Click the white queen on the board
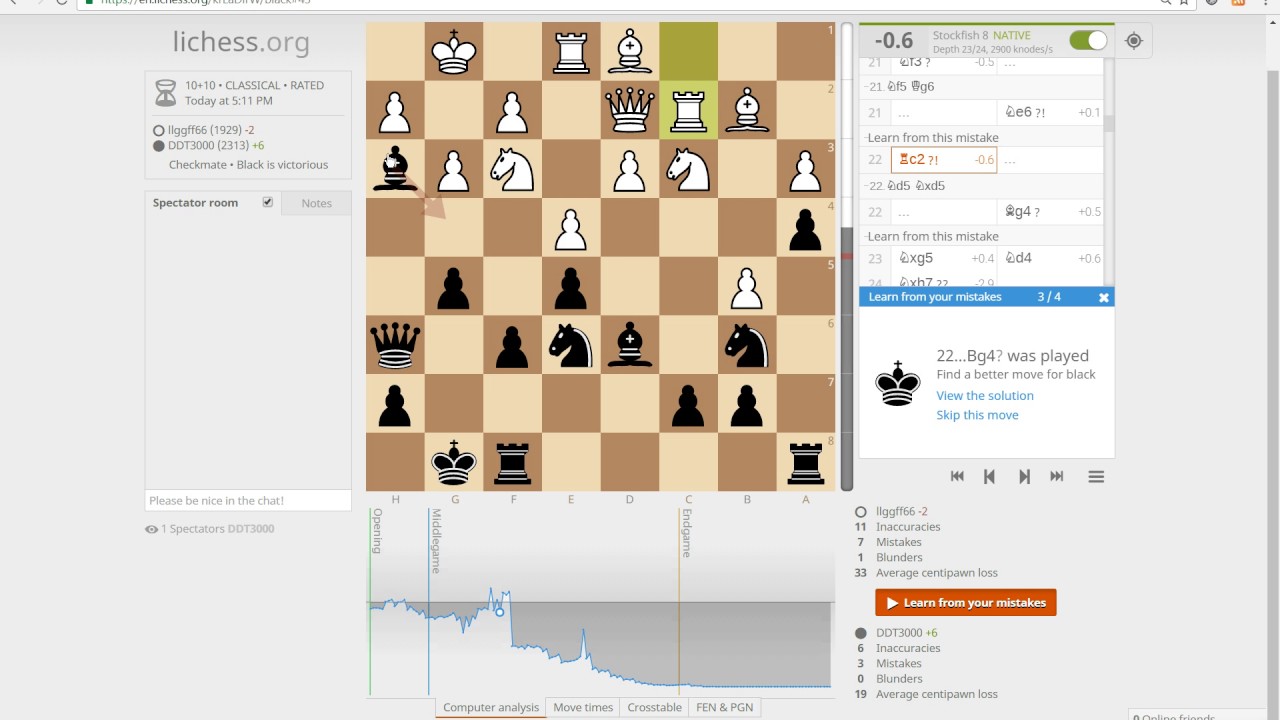This screenshot has height=720, width=1280. [x=629, y=111]
